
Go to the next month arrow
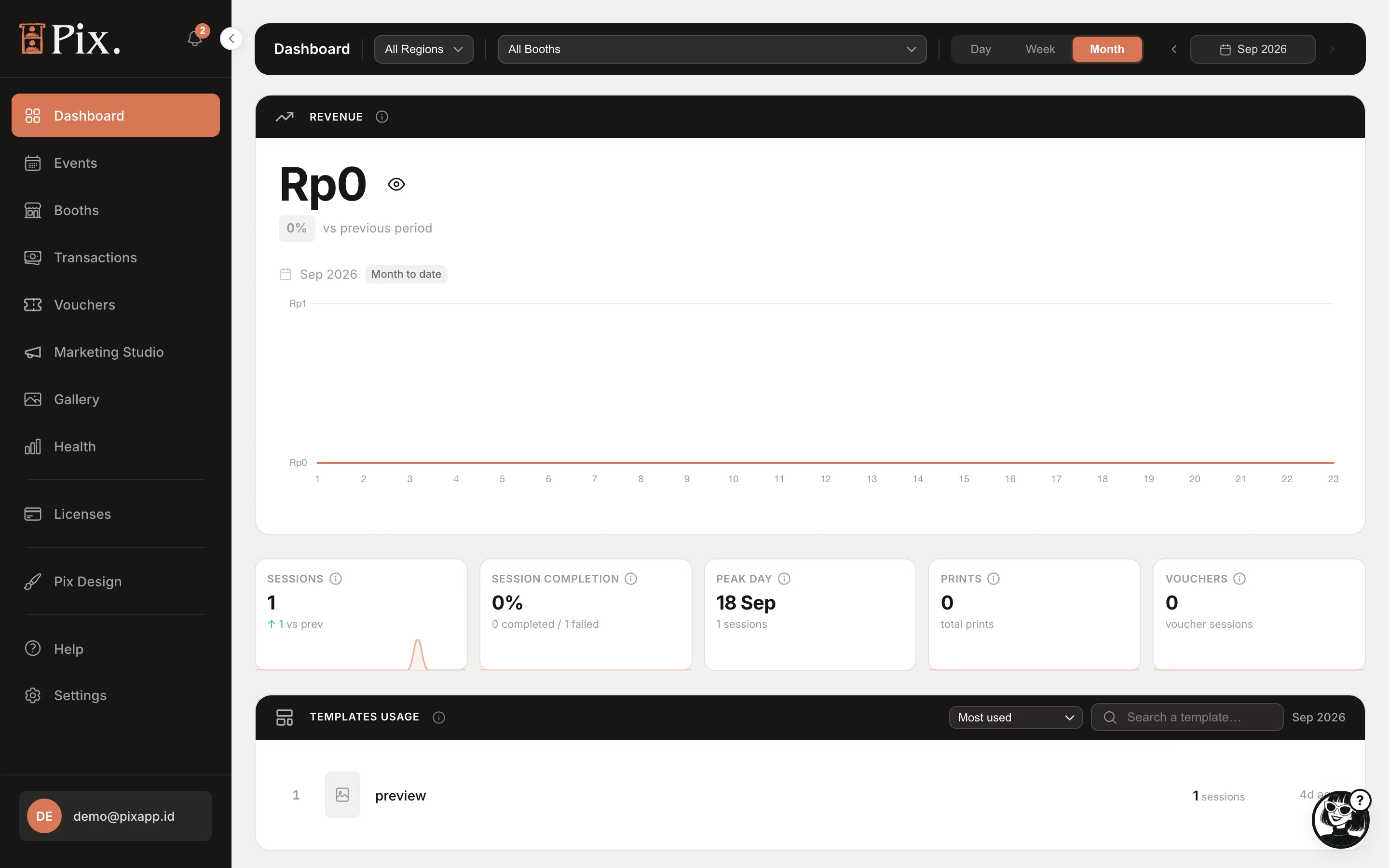tap(1332, 49)
